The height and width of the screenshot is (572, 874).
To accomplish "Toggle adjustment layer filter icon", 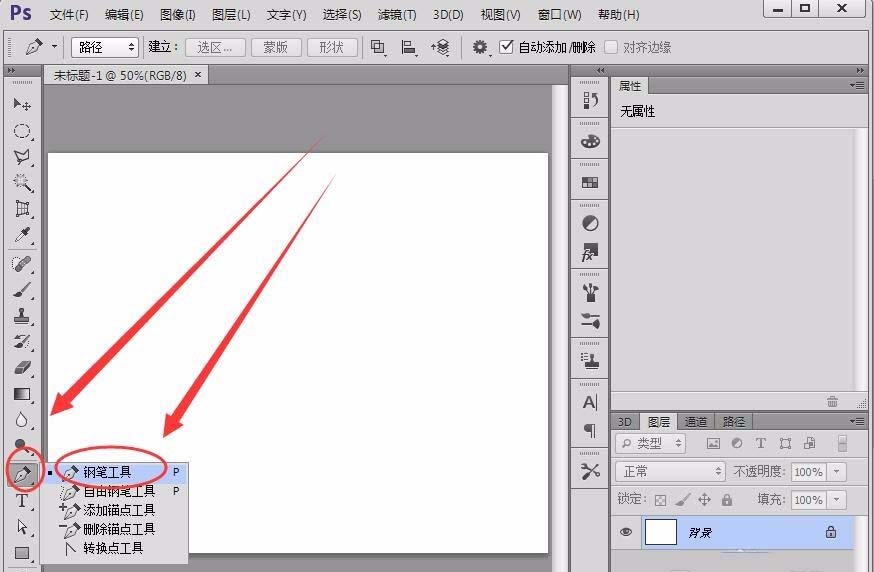I will [x=737, y=443].
